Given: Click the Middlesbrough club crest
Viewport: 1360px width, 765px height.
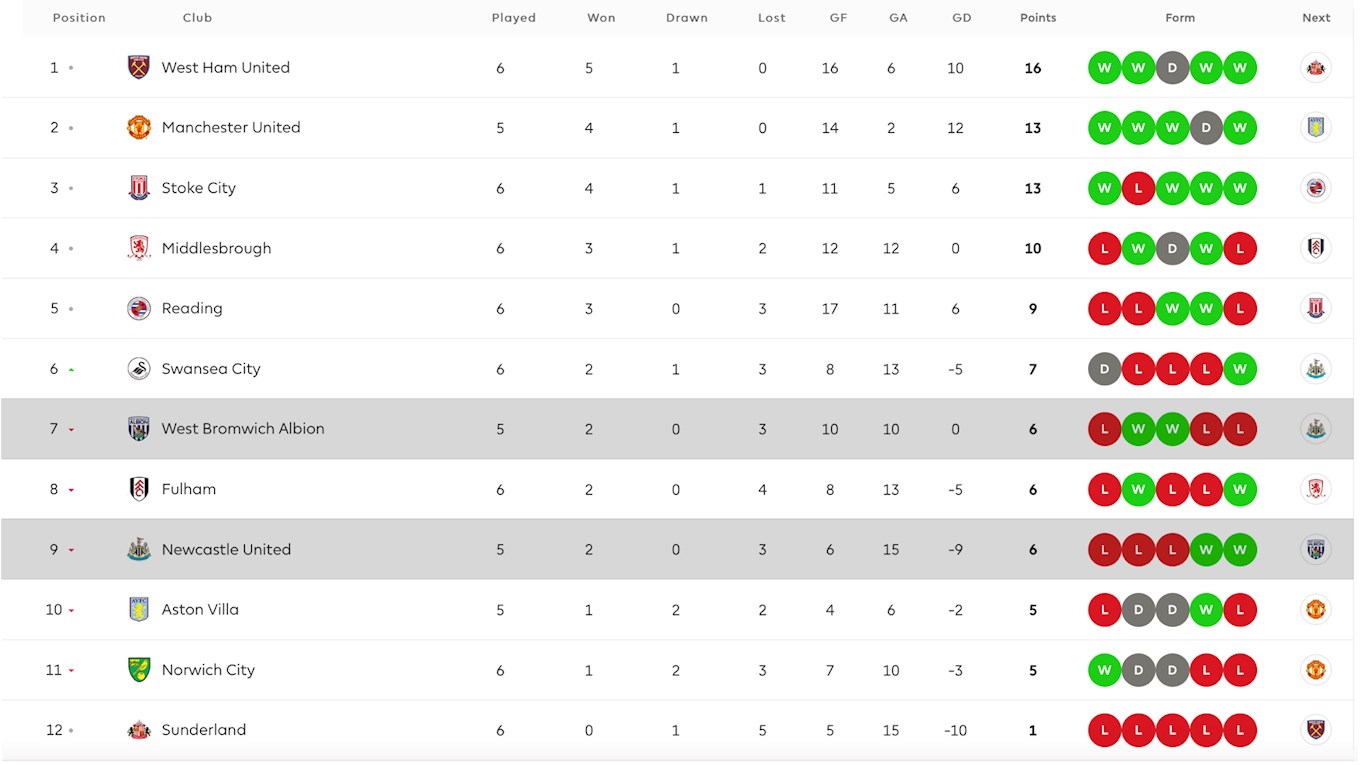Looking at the screenshot, I should coord(139,248).
